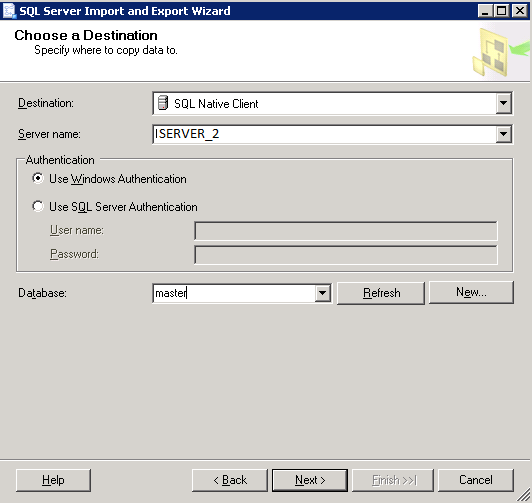Click the wizard icon in the title bar
This screenshot has width=532, height=503.
coord(9,11)
